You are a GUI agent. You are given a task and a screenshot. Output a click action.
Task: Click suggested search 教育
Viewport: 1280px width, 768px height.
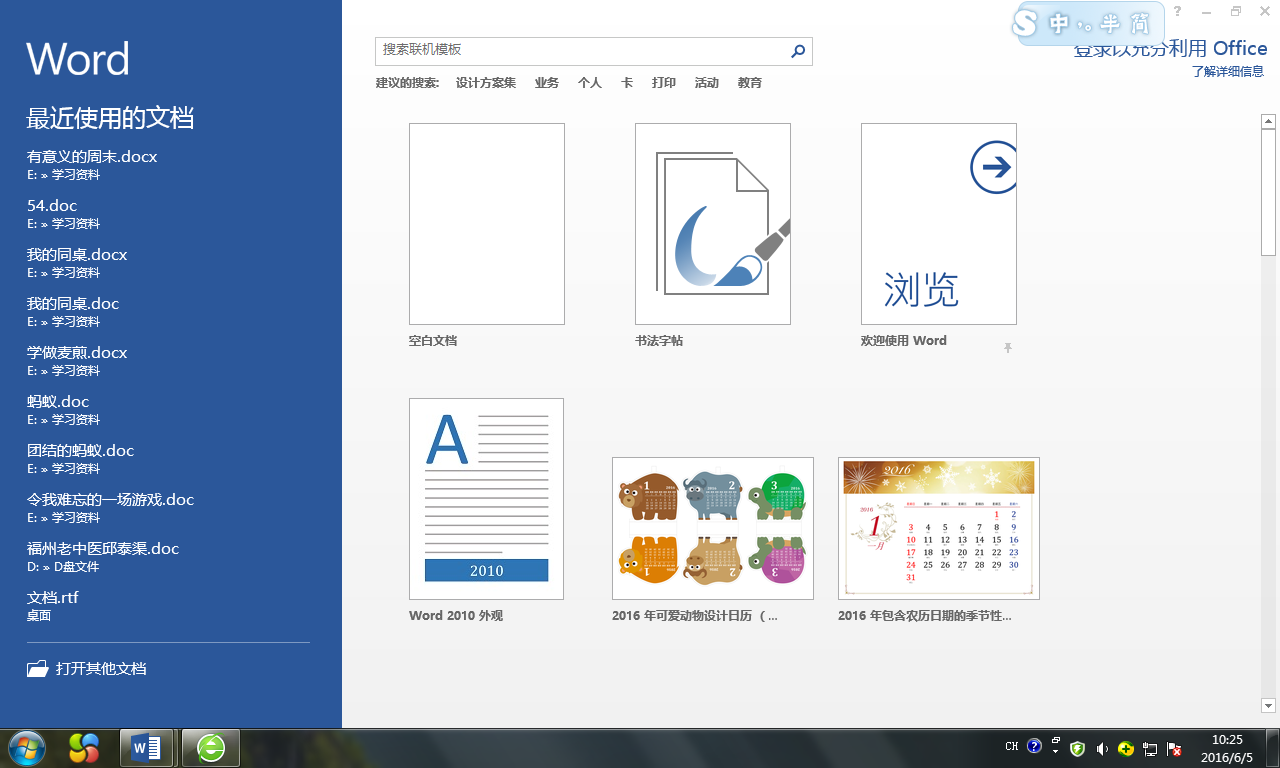(x=750, y=83)
